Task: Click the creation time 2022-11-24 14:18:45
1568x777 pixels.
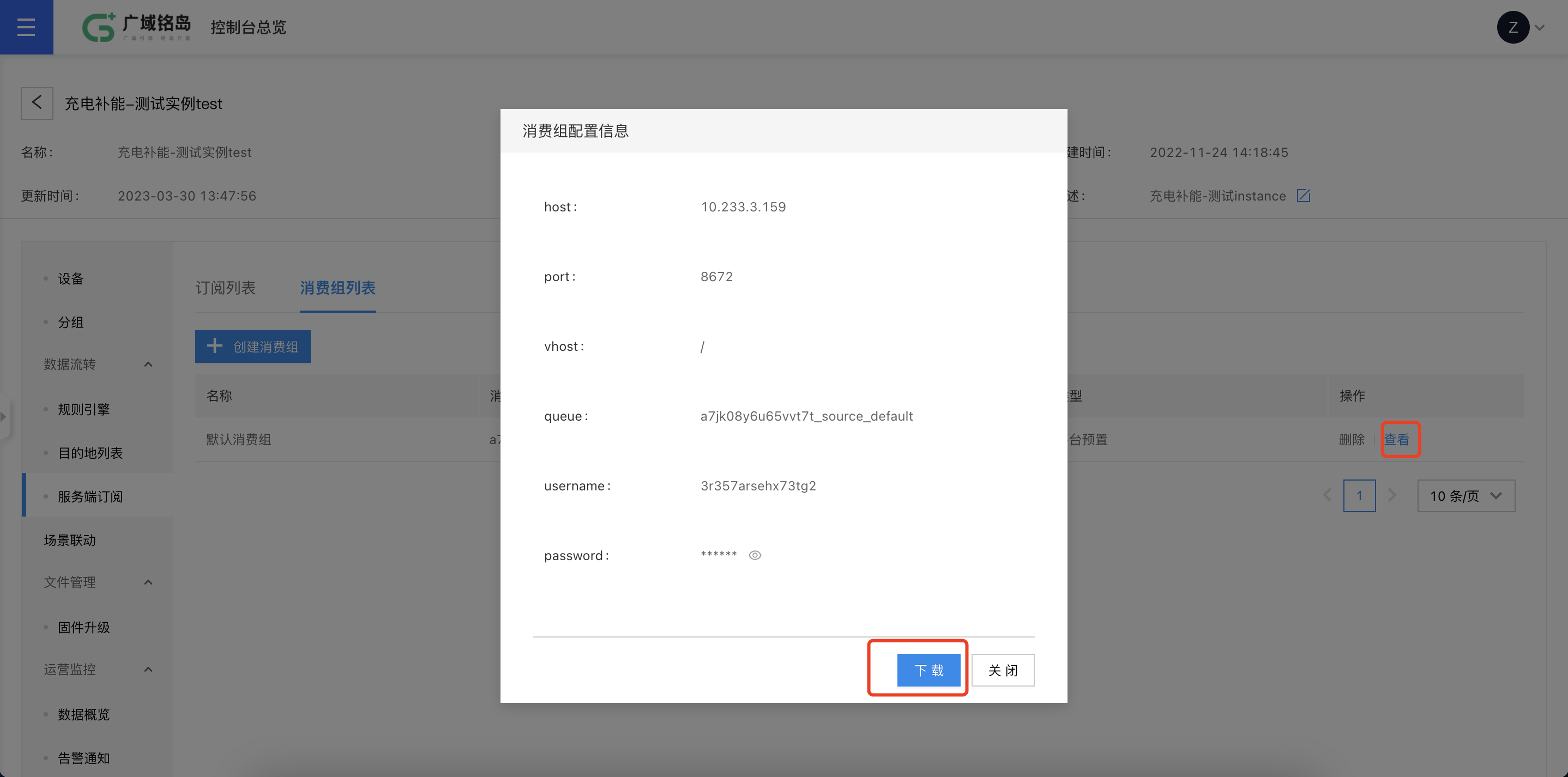Action: click(x=1219, y=152)
